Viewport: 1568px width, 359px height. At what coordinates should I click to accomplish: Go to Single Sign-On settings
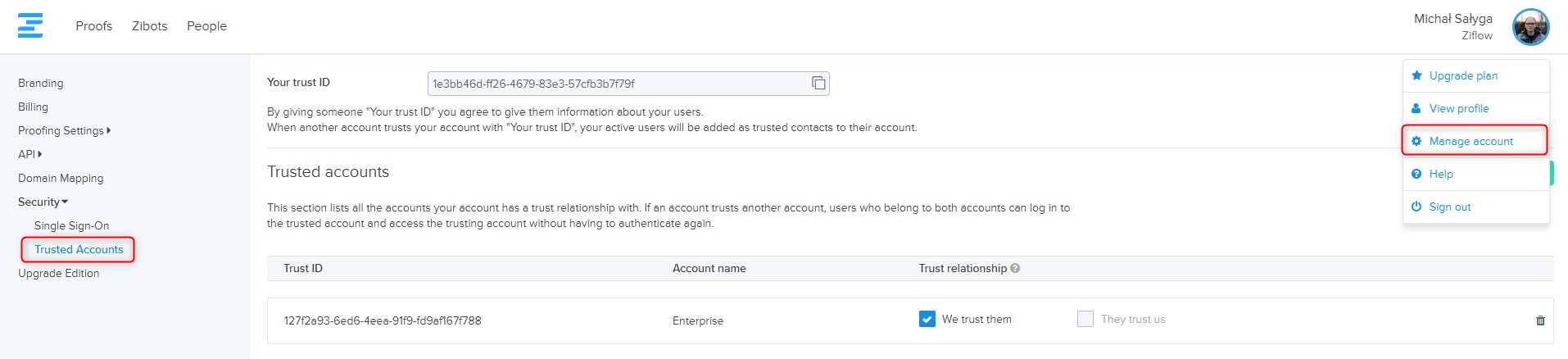(71, 225)
